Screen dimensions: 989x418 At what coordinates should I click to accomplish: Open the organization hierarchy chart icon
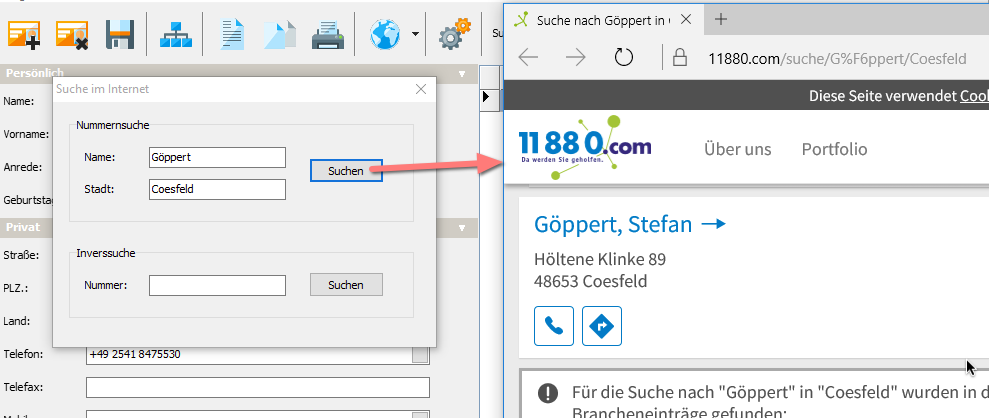tap(174, 35)
